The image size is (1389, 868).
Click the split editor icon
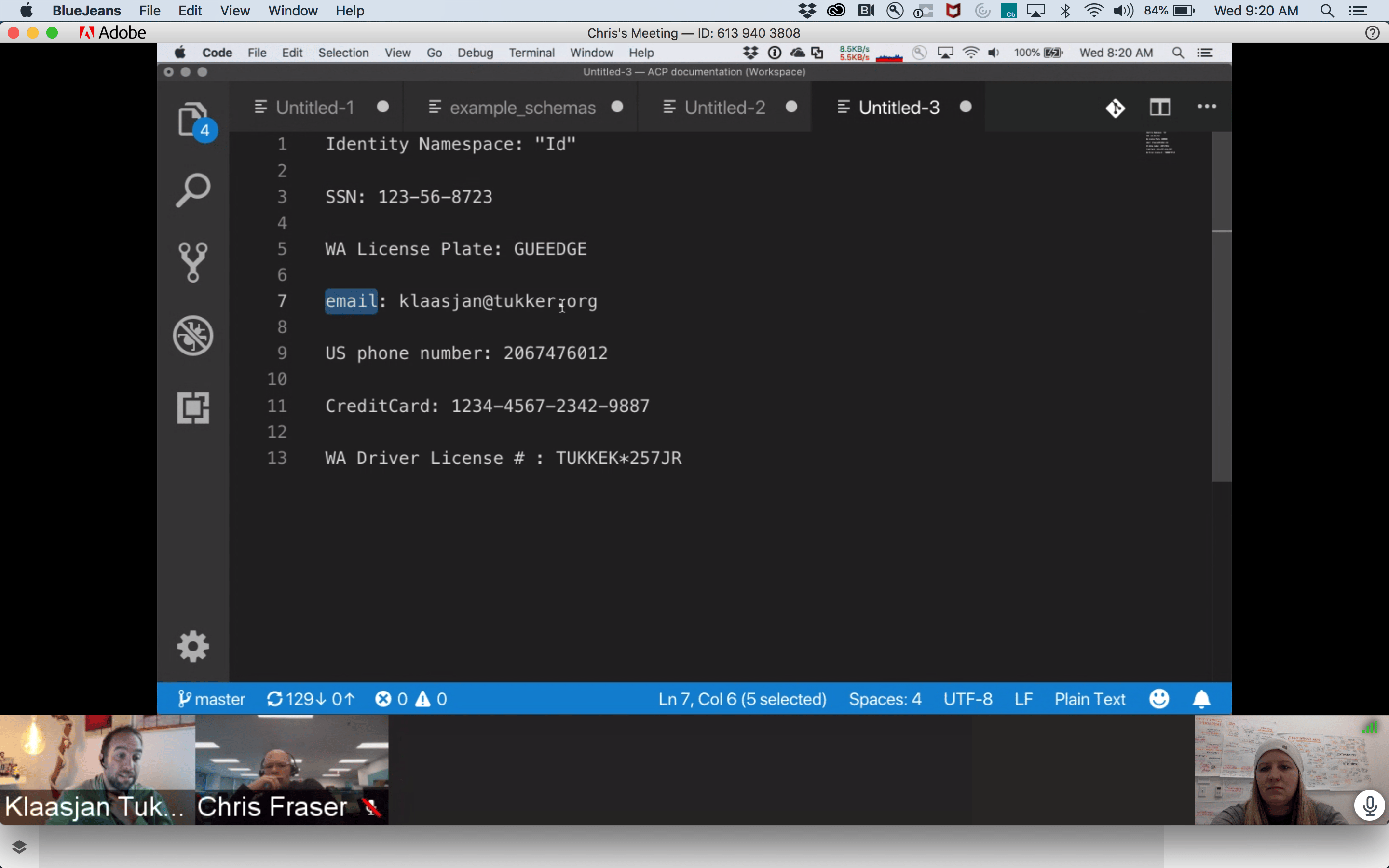[x=1159, y=108]
